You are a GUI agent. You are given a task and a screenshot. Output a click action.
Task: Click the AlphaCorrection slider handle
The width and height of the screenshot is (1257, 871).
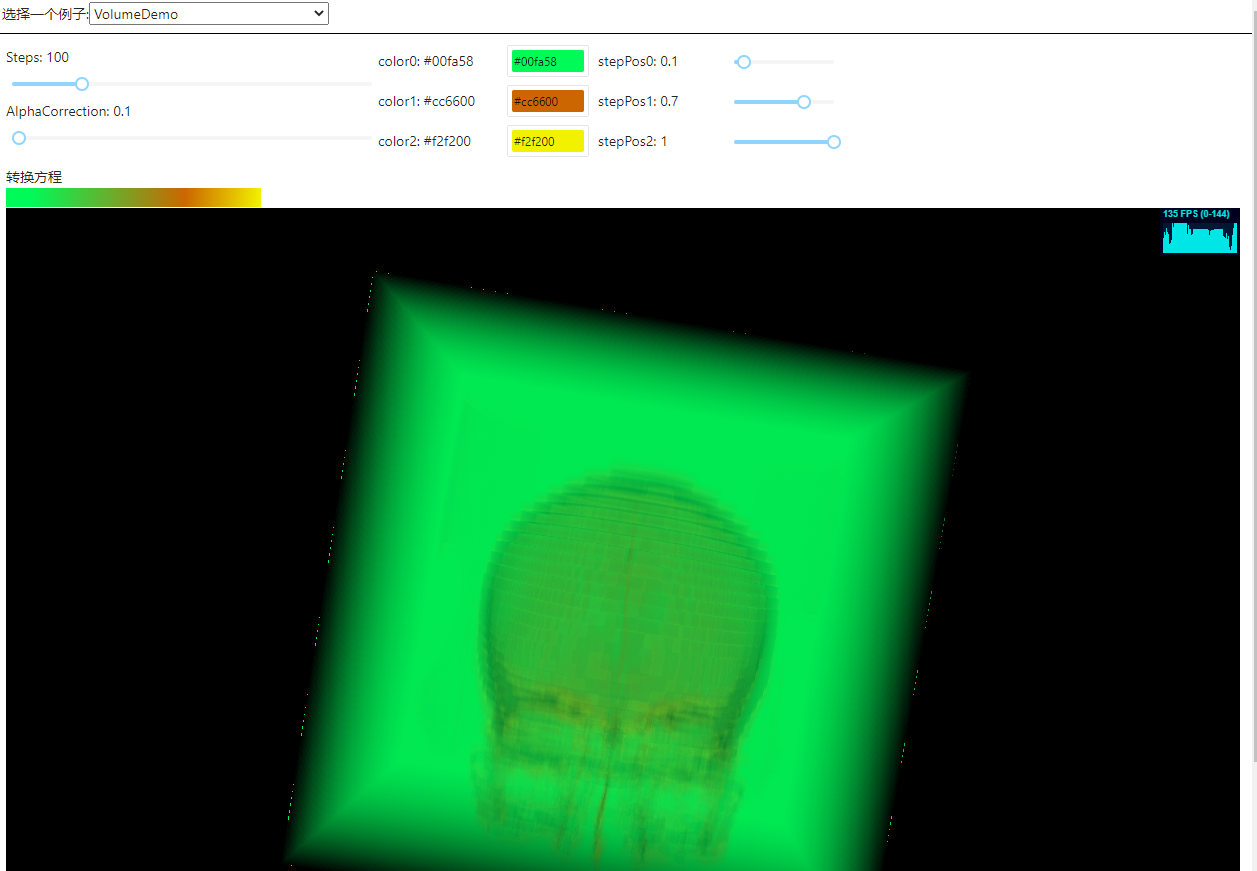click(x=18, y=138)
